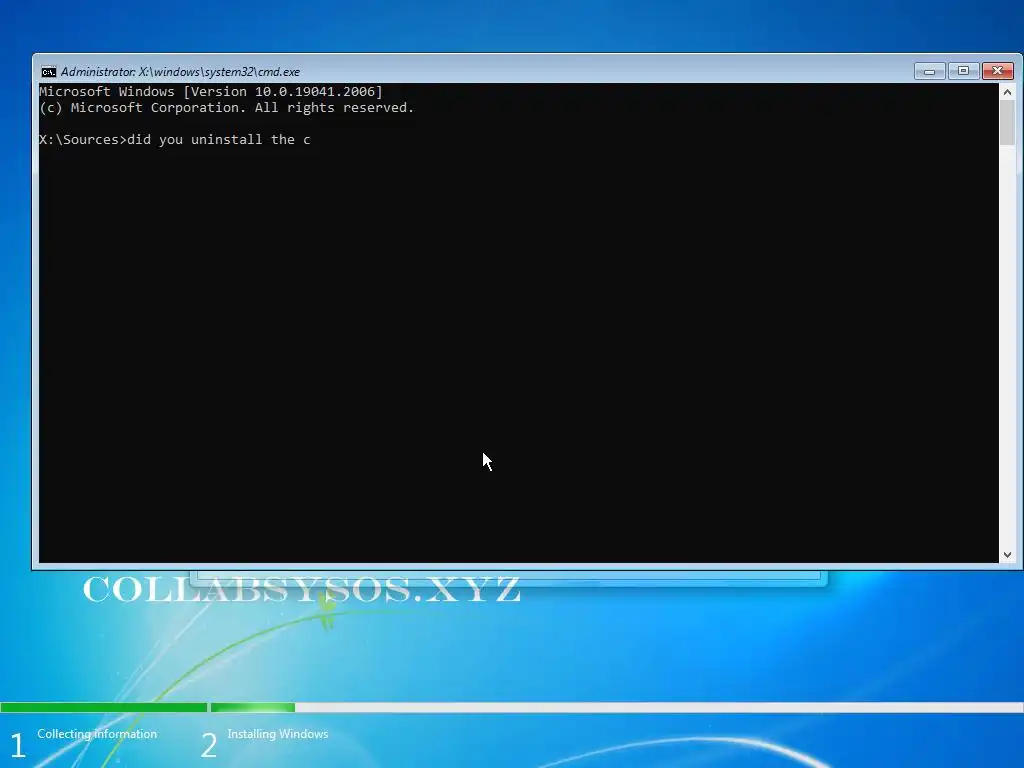Image resolution: width=1024 pixels, height=768 pixels.
Task: Click the scrollbar up arrow in cmd
Action: (x=1007, y=92)
